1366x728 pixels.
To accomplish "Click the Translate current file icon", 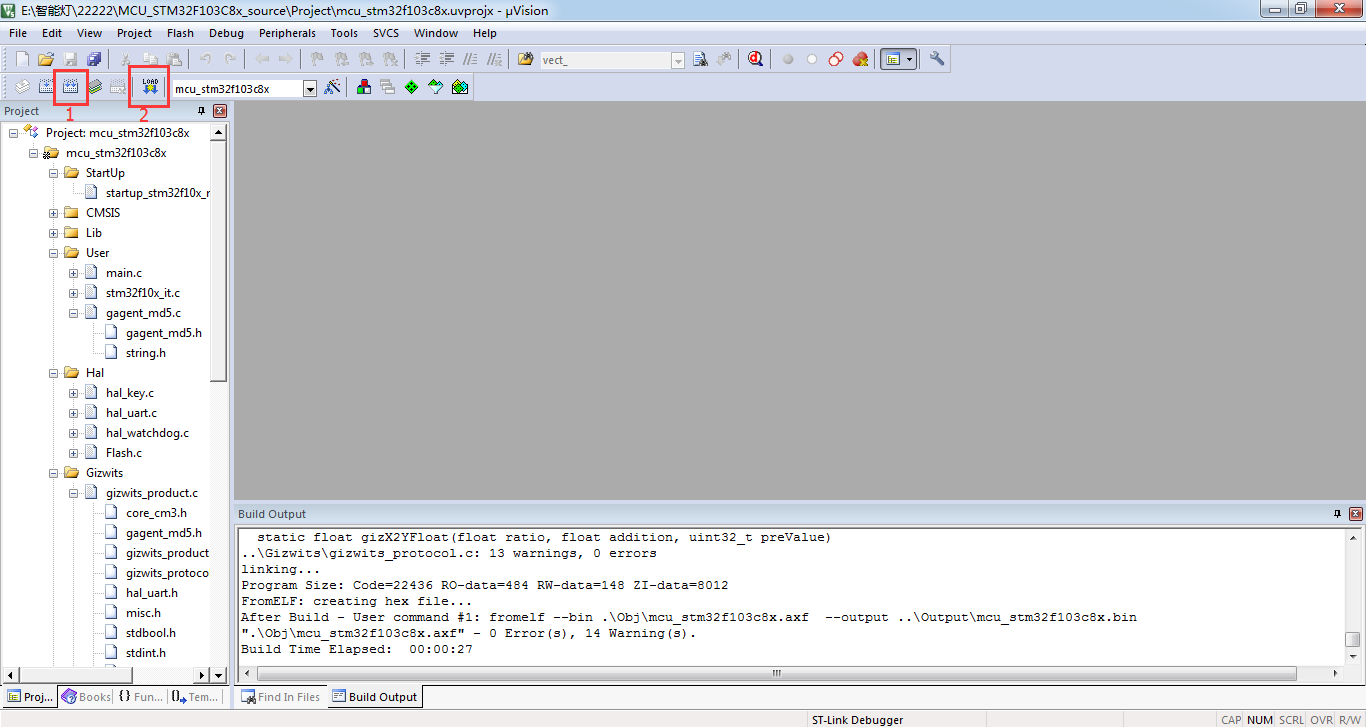I will click(22, 88).
